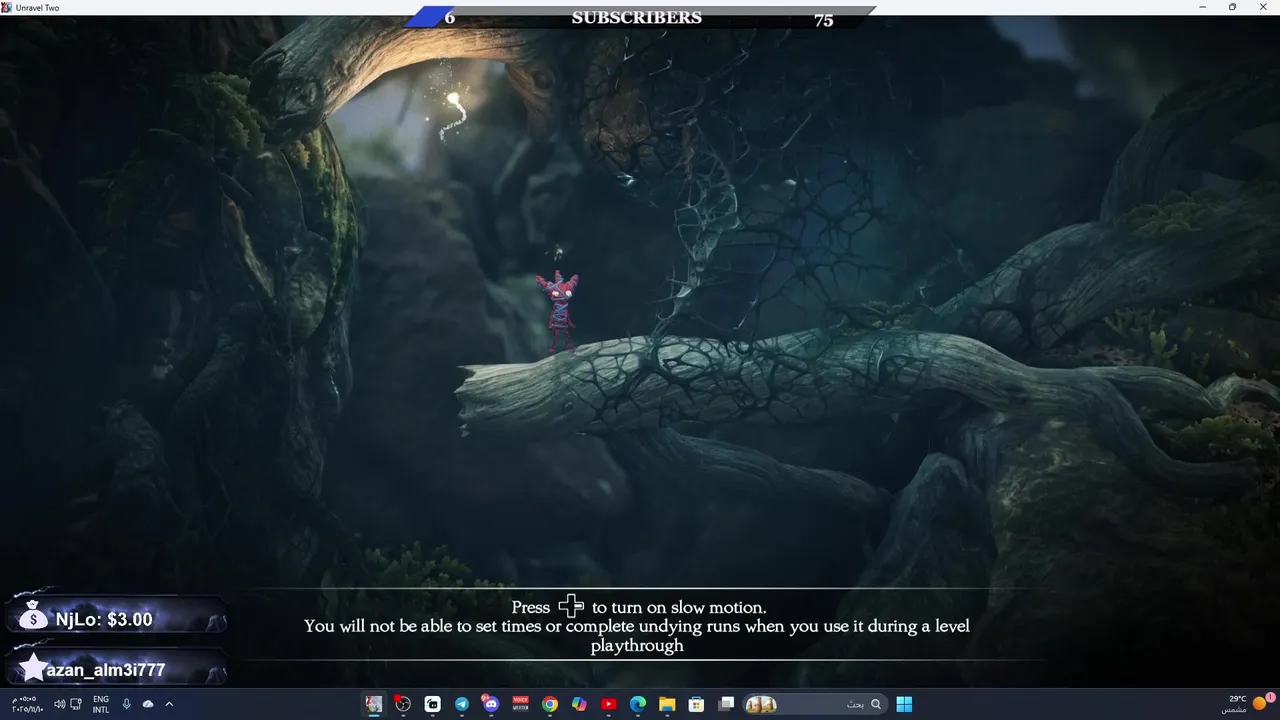
Task: Click the subscriber goal number 75
Action: coord(824,20)
